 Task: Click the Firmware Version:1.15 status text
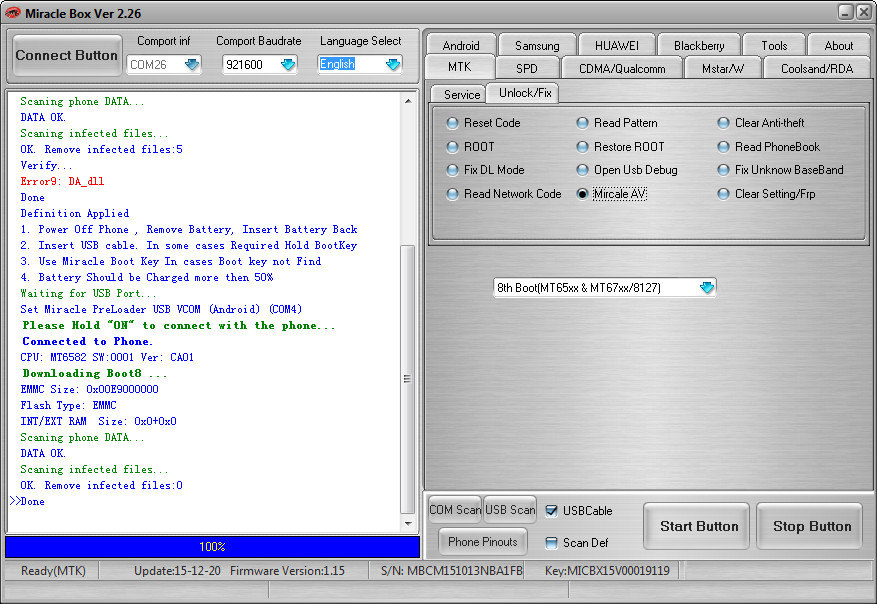(x=287, y=570)
